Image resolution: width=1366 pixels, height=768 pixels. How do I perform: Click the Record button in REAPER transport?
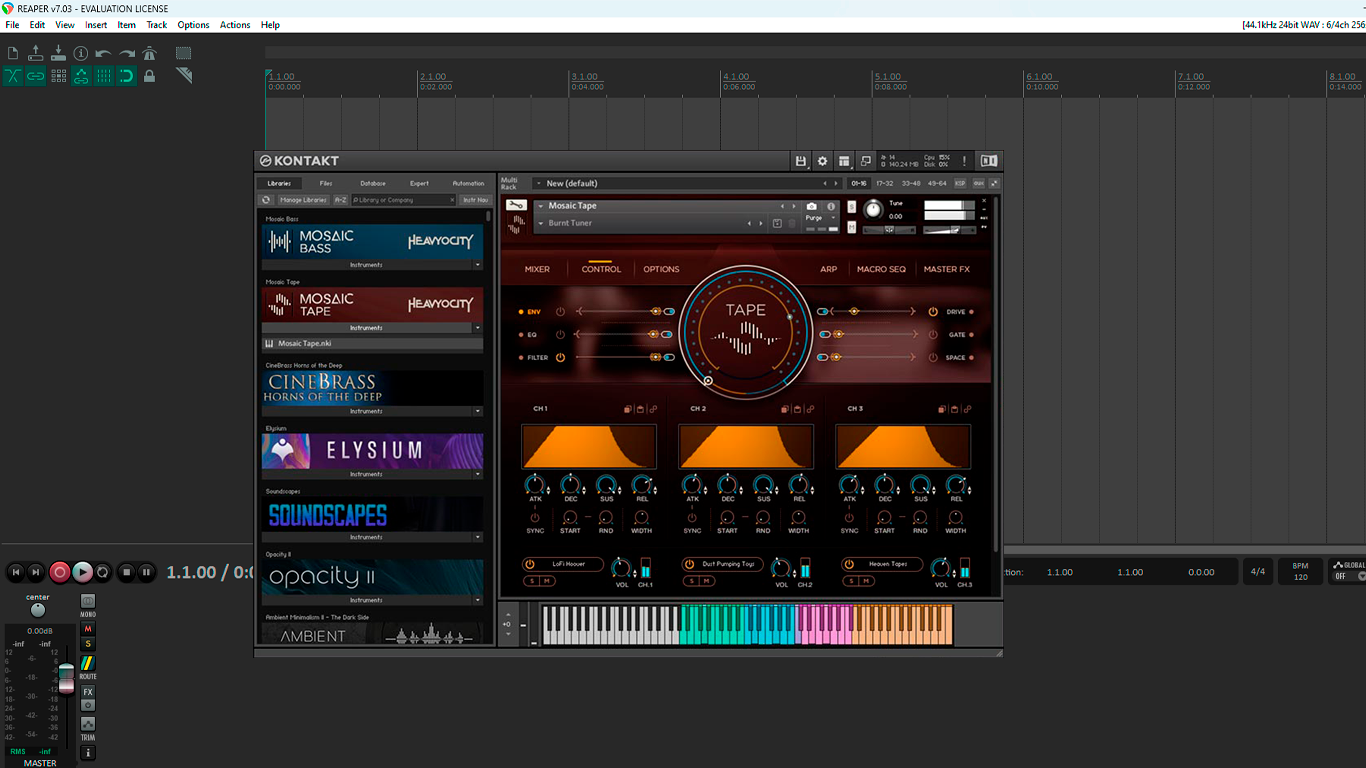click(x=60, y=572)
